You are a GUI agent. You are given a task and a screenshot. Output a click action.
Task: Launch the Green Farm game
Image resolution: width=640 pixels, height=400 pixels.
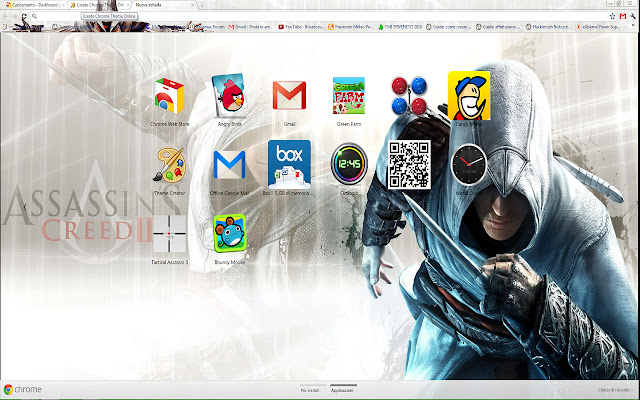pyautogui.click(x=349, y=96)
